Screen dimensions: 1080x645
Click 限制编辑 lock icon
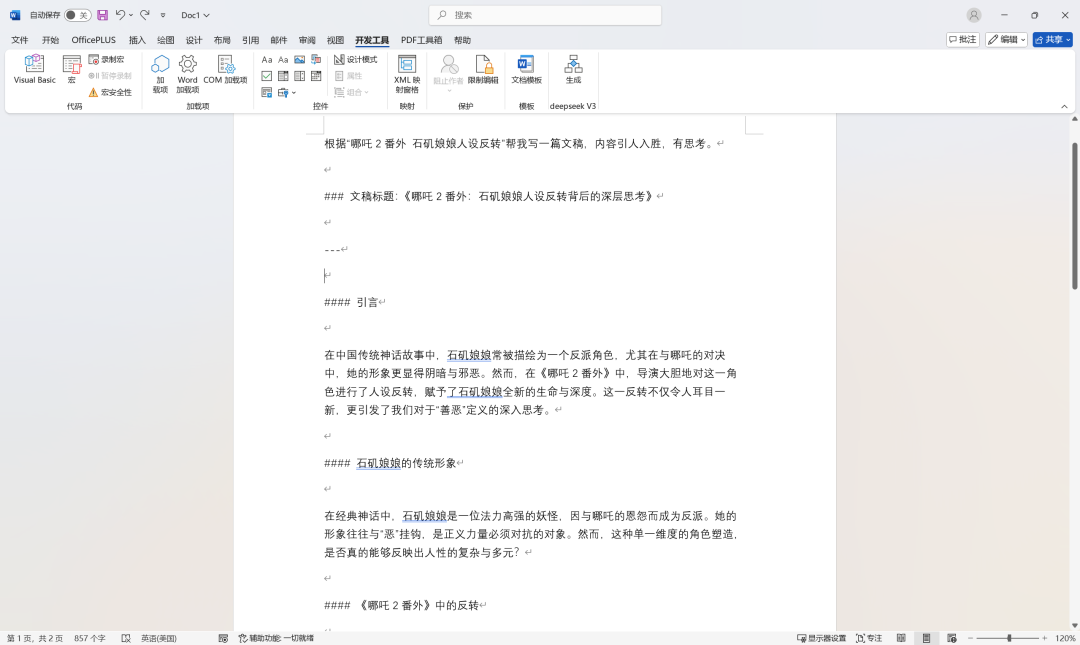click(483, 69)
